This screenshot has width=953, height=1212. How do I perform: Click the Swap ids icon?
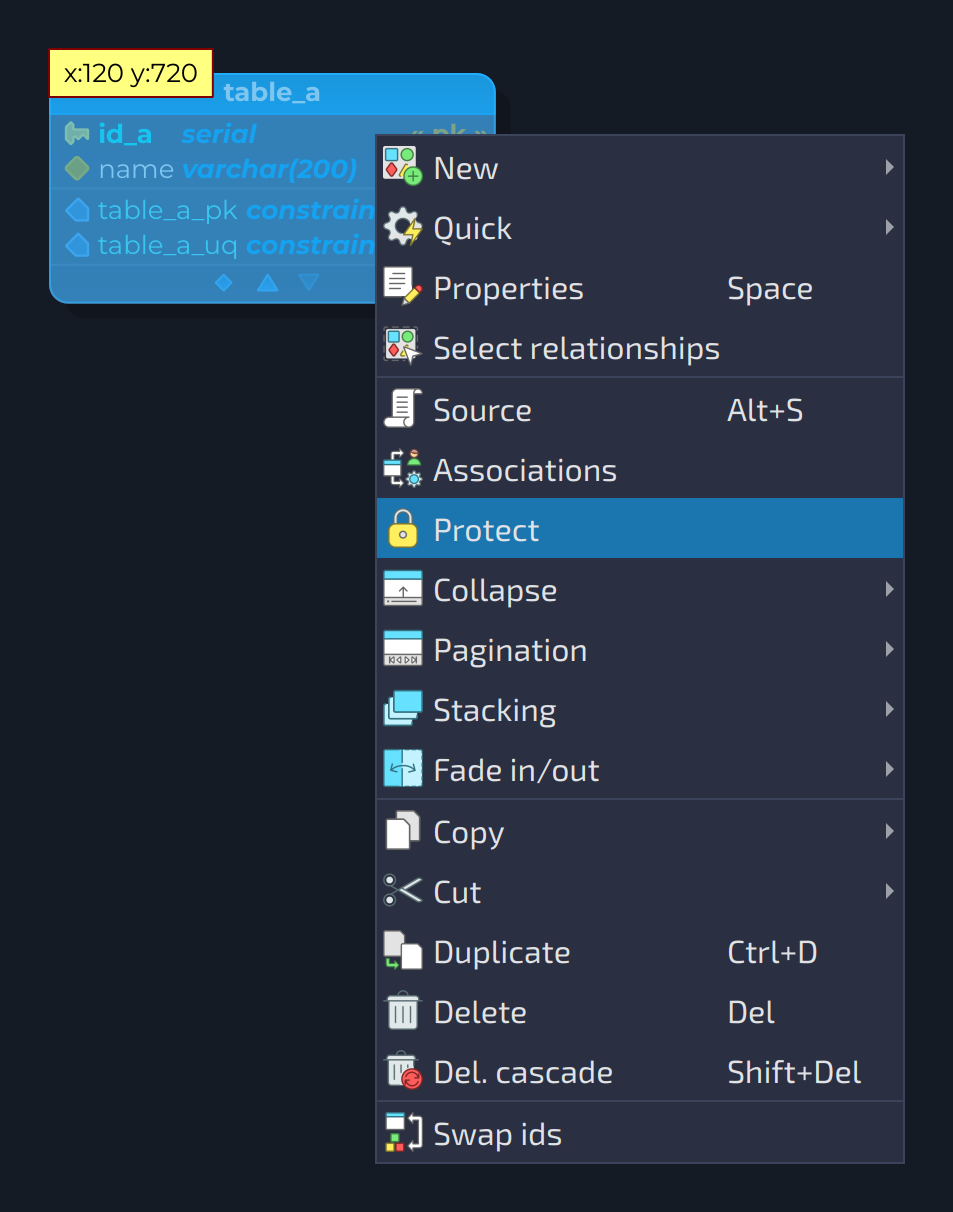(403, 1133)
